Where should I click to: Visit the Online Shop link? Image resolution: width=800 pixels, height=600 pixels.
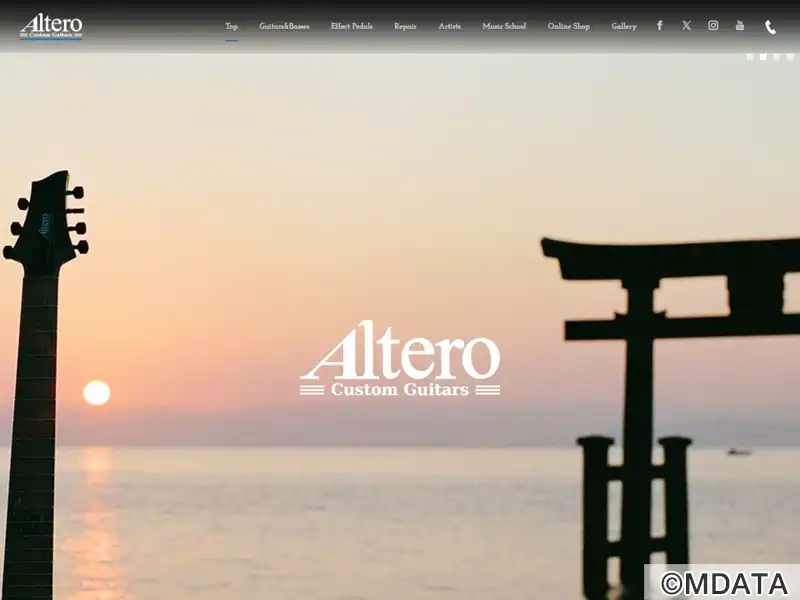[x=568, y=26]
